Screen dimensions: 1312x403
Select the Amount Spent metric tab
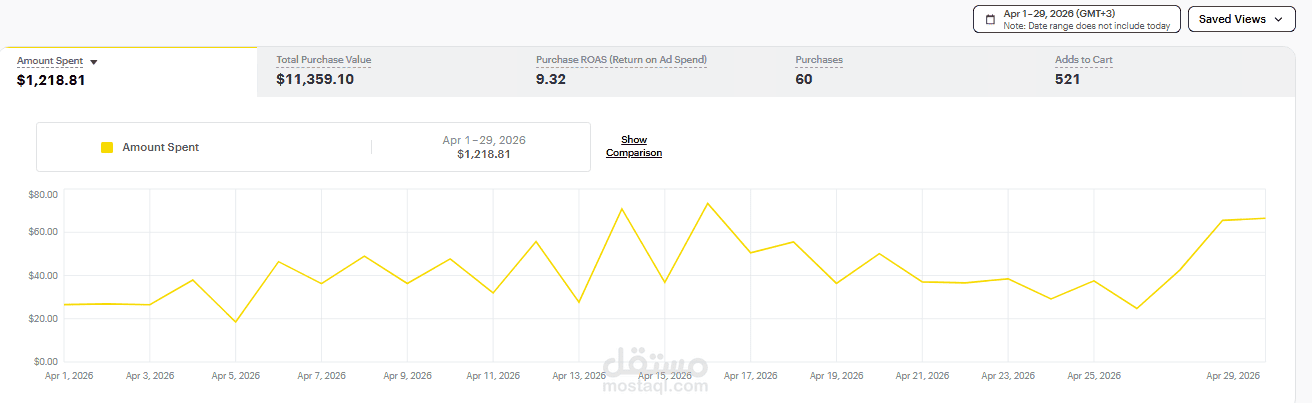tap(129, 71)
